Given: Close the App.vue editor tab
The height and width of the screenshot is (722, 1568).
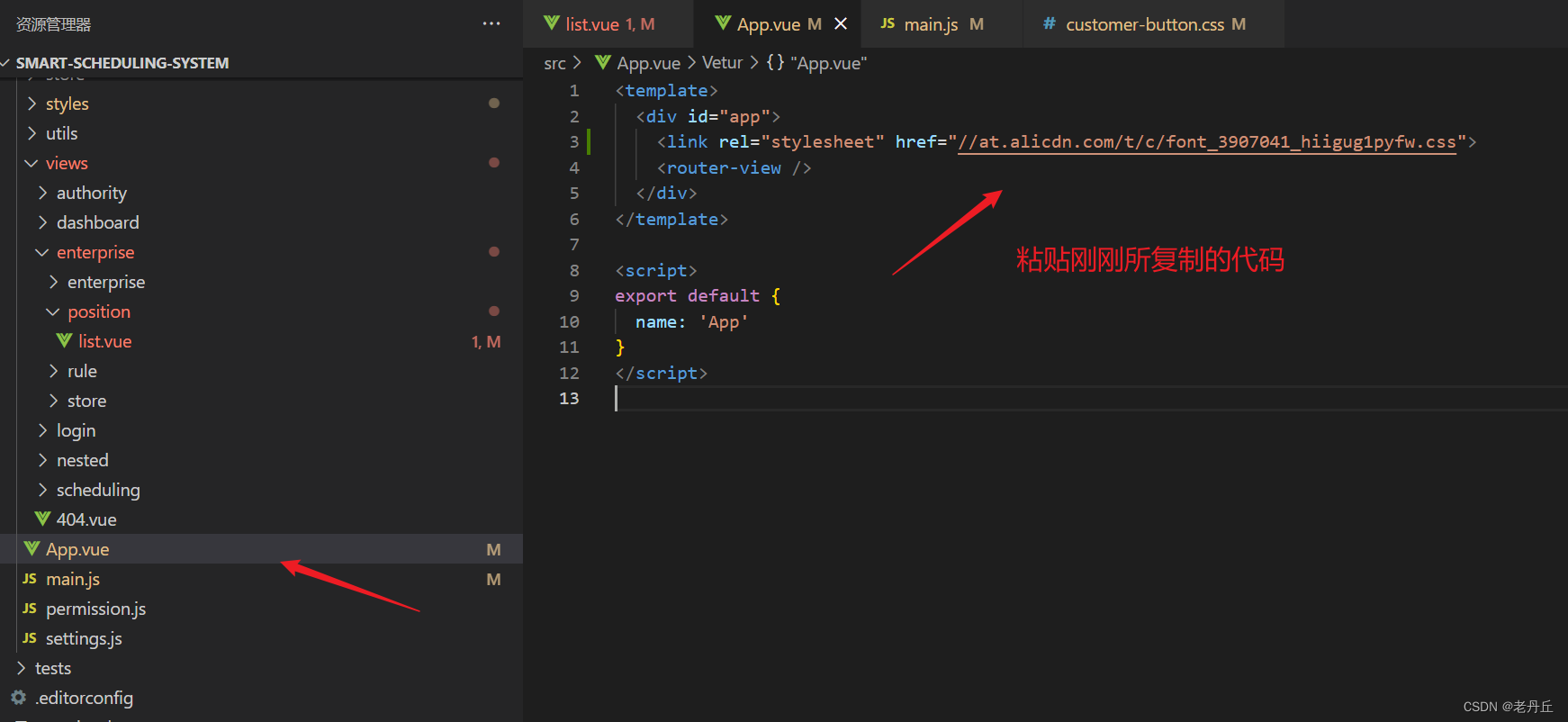Looking at the screenshot, I should [841, 24].
